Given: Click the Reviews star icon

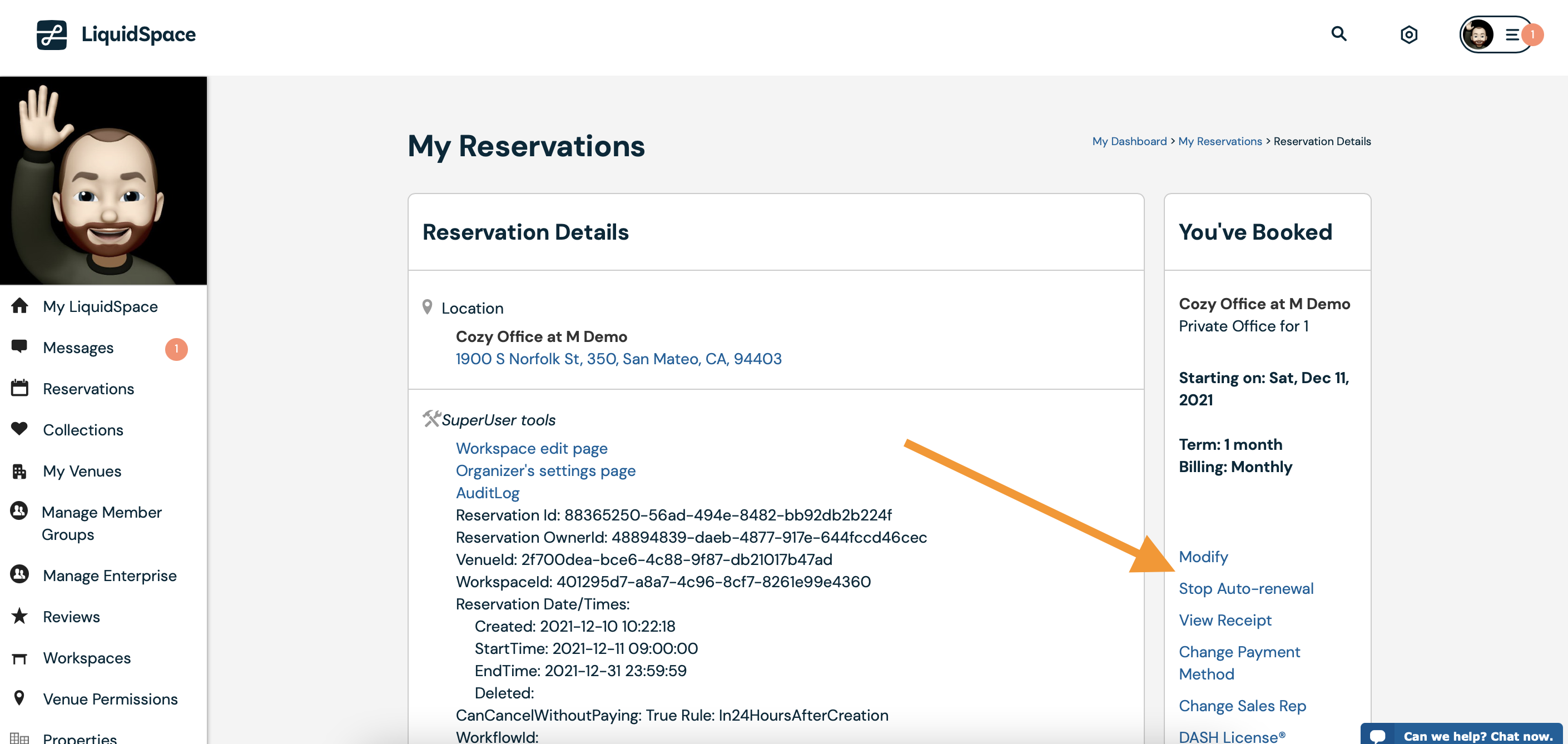Looking at the screenshot, I should [19, 616].
